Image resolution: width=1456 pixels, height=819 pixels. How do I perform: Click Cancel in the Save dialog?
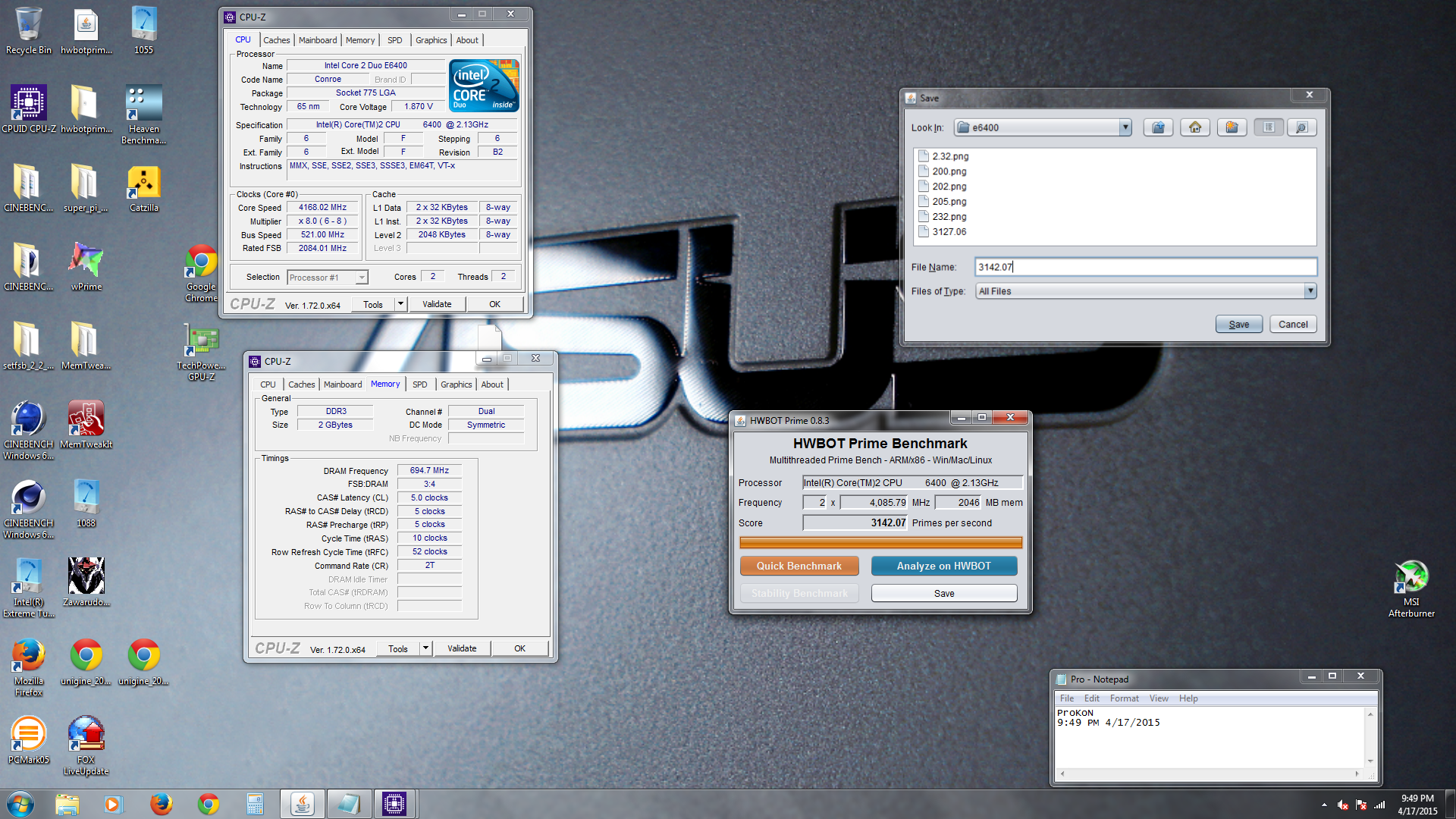pyautogui.click(x=1293, y=325)
